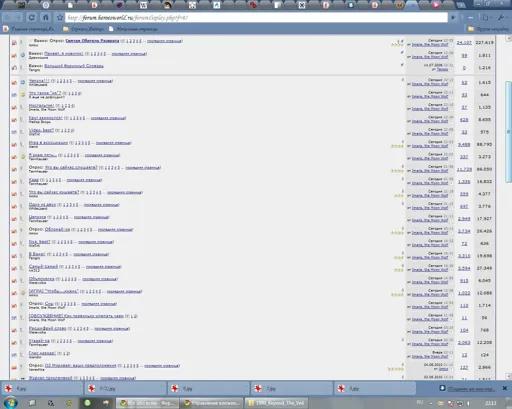Launch the green circle quick-launch icon
512x409 pixels.
click(87, 403)
